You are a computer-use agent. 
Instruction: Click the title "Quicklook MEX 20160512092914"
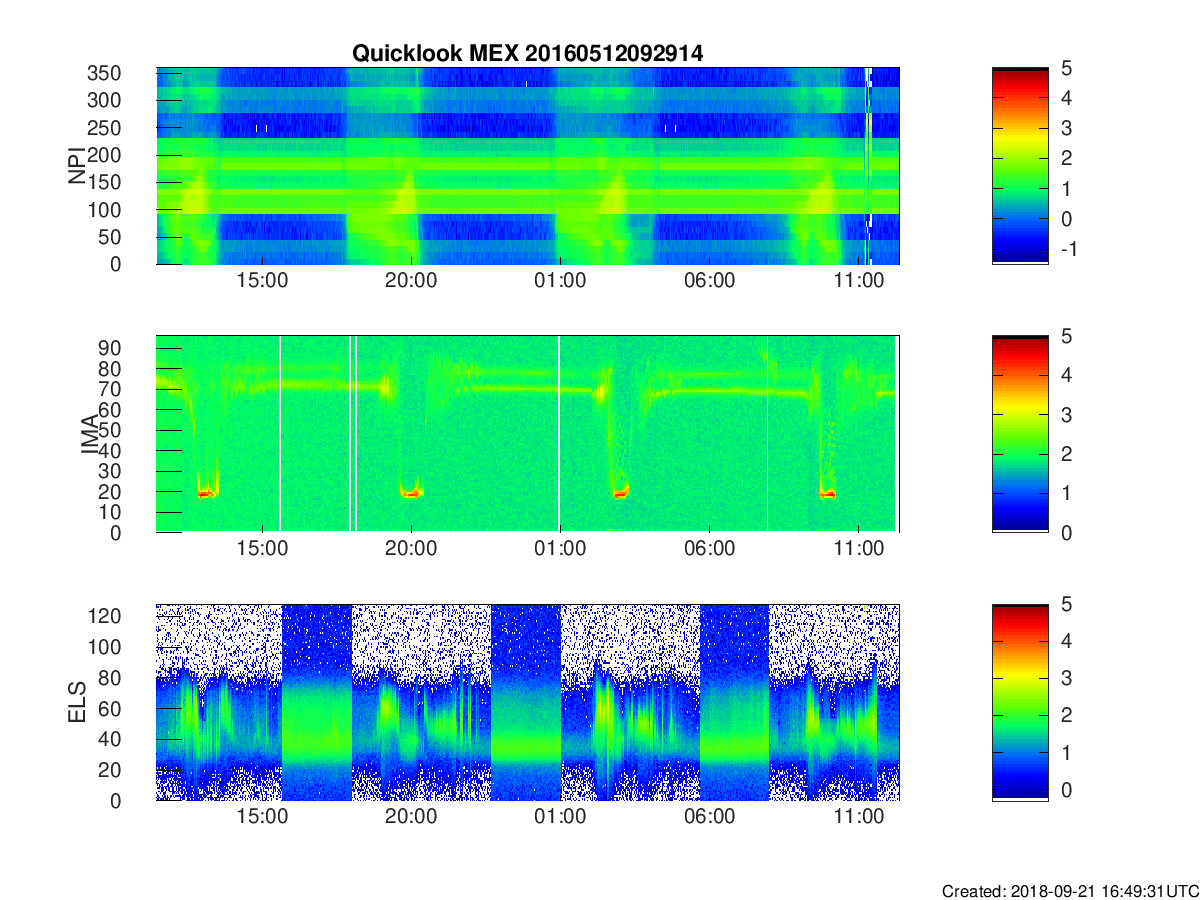point(527,54)
